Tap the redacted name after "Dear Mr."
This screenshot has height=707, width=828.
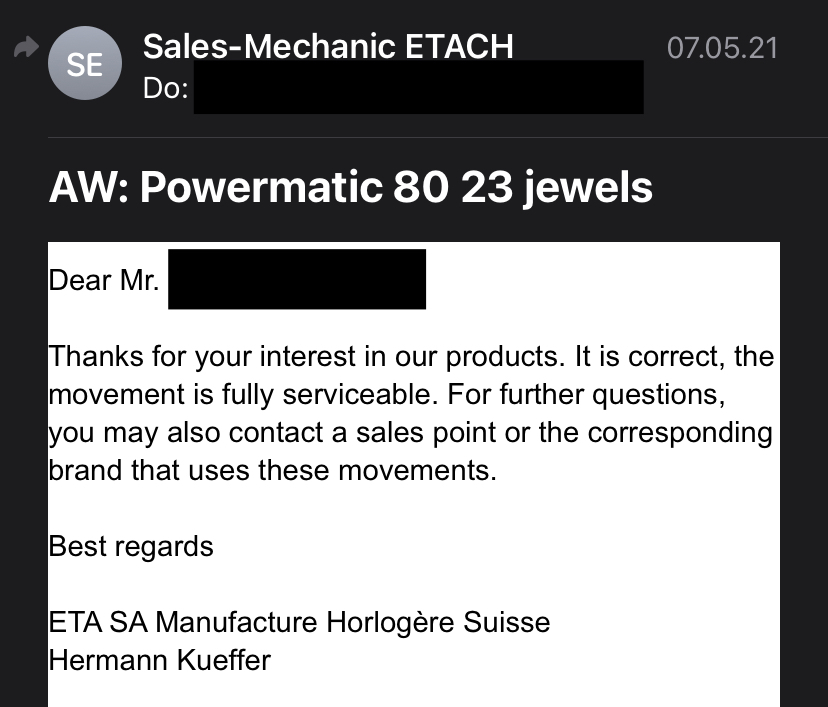[x=297, y=279]
